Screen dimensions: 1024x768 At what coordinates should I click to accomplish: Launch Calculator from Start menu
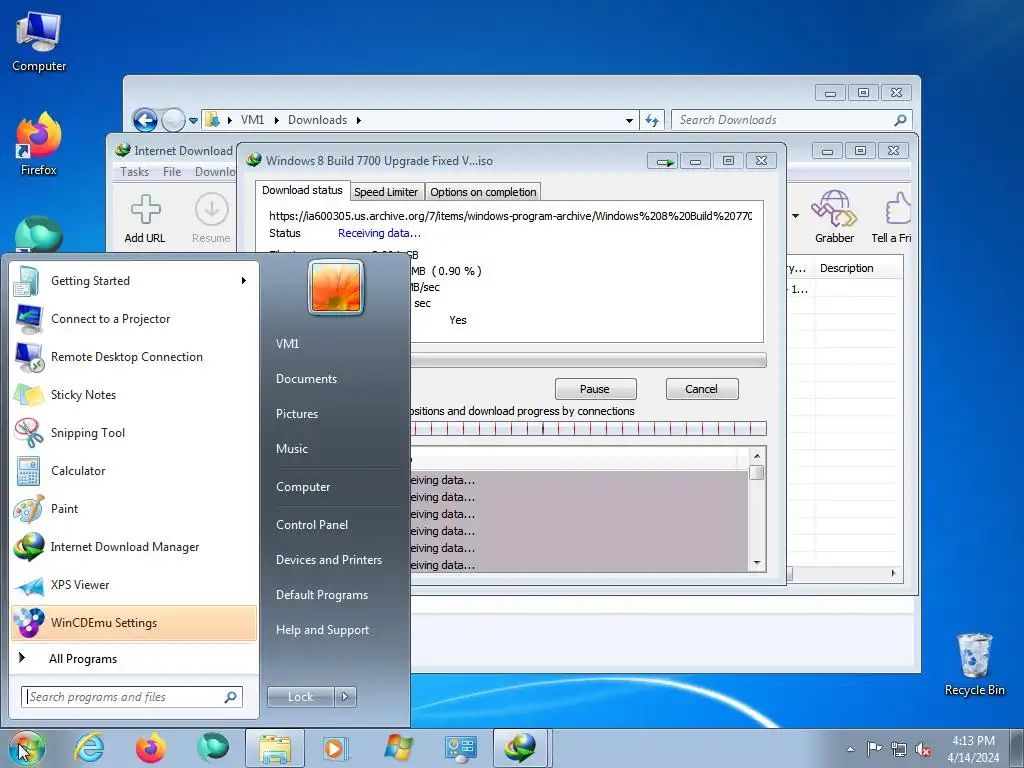click(134, 470)
